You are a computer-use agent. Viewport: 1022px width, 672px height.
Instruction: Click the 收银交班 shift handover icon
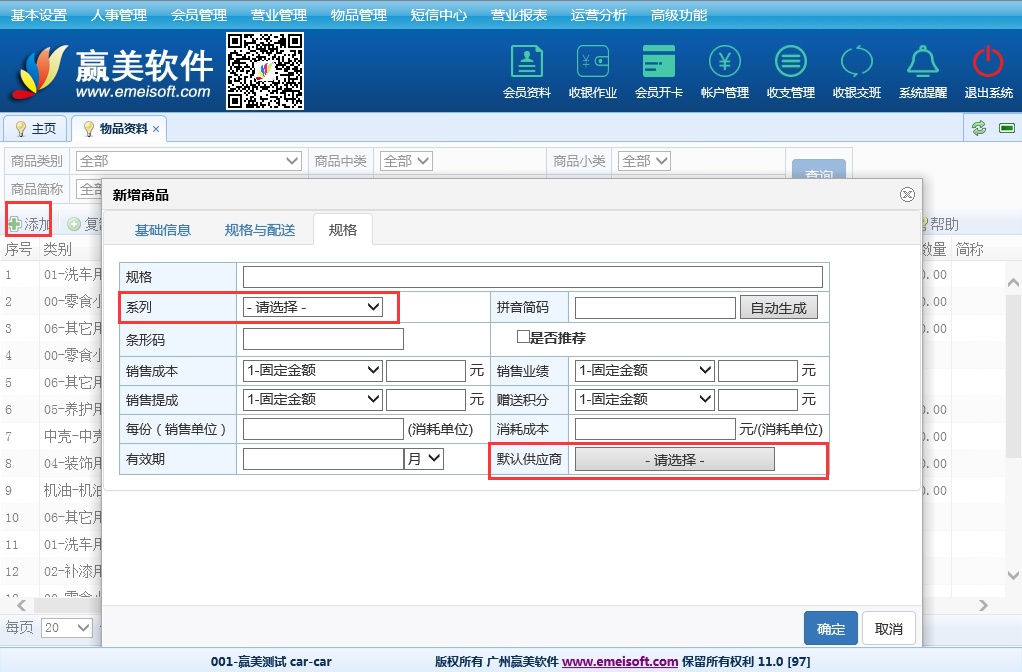pyautogui.click(x=857, y=62)
